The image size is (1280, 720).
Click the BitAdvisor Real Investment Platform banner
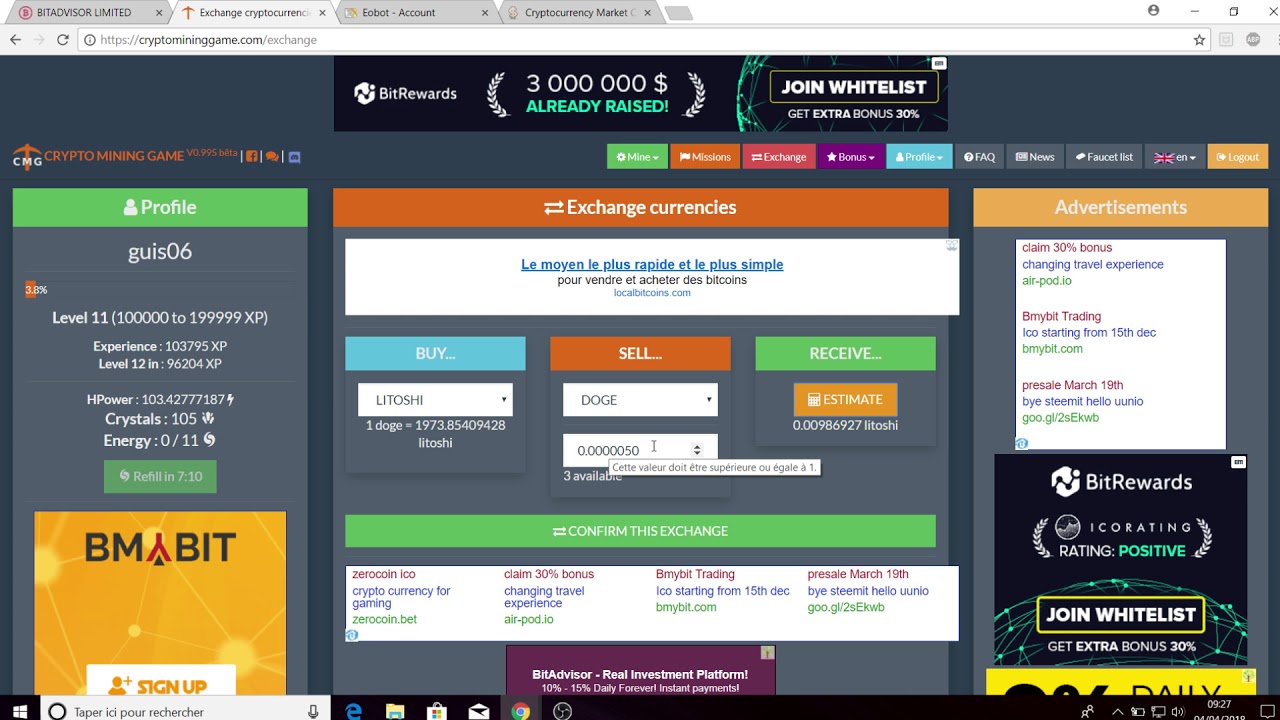(640, 670)
